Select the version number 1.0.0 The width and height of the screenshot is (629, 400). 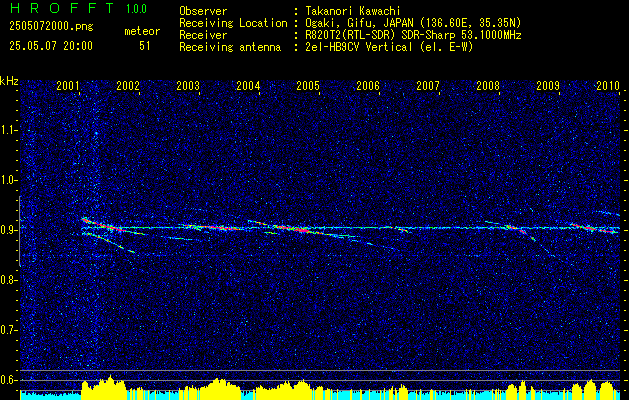136,9
